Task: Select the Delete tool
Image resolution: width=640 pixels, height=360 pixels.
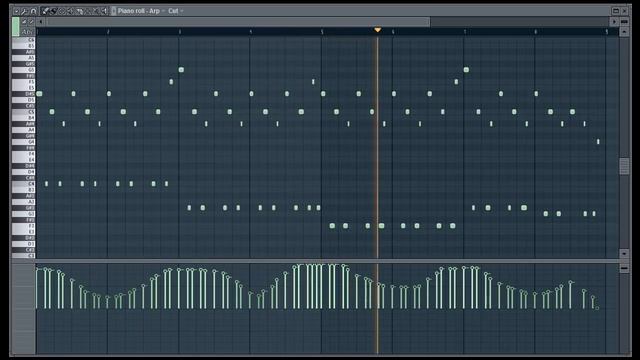Action: [62, 11]
